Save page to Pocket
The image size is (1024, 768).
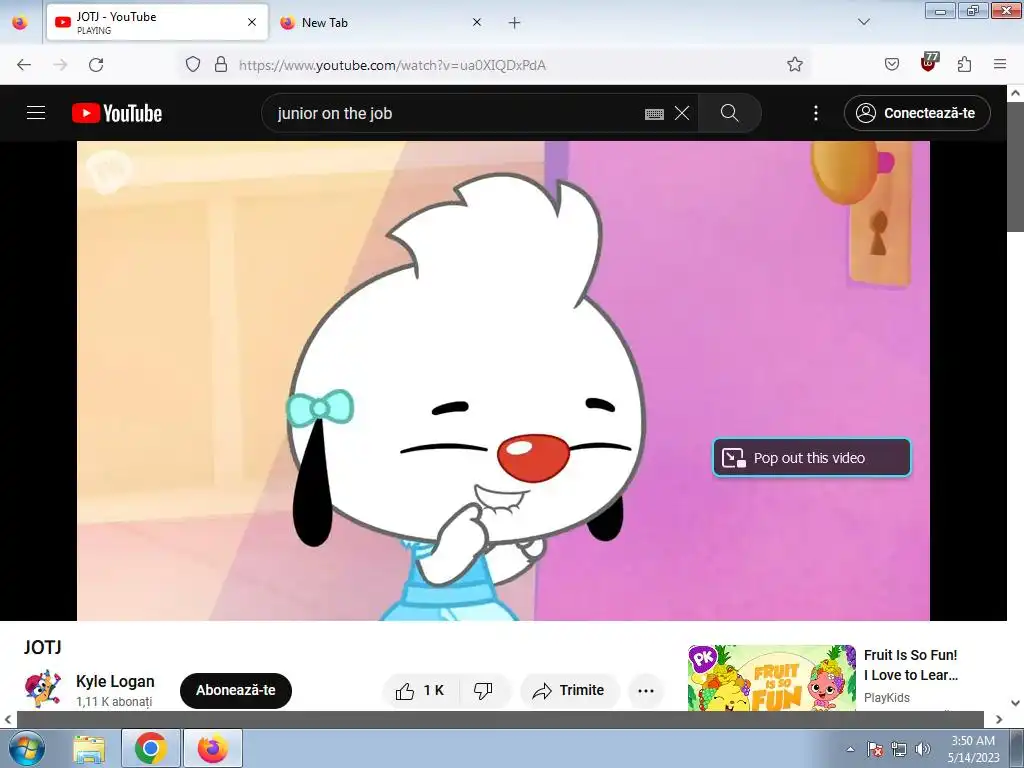[x=891, y=64]
